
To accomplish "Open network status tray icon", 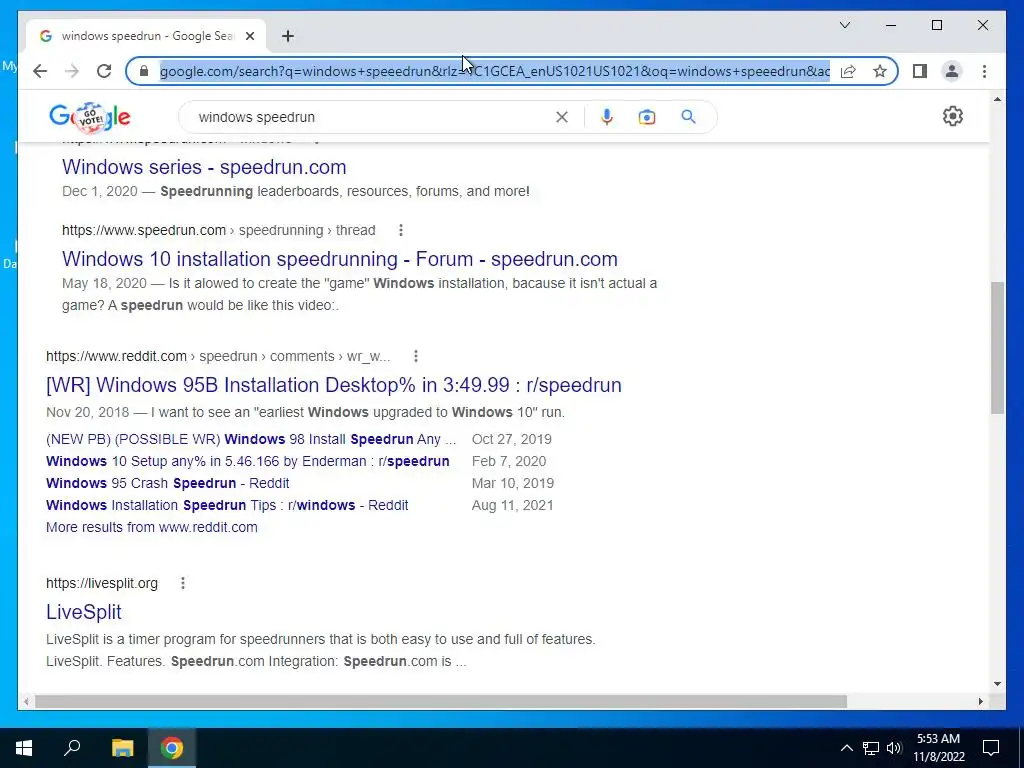I will [x=871, y=748].
